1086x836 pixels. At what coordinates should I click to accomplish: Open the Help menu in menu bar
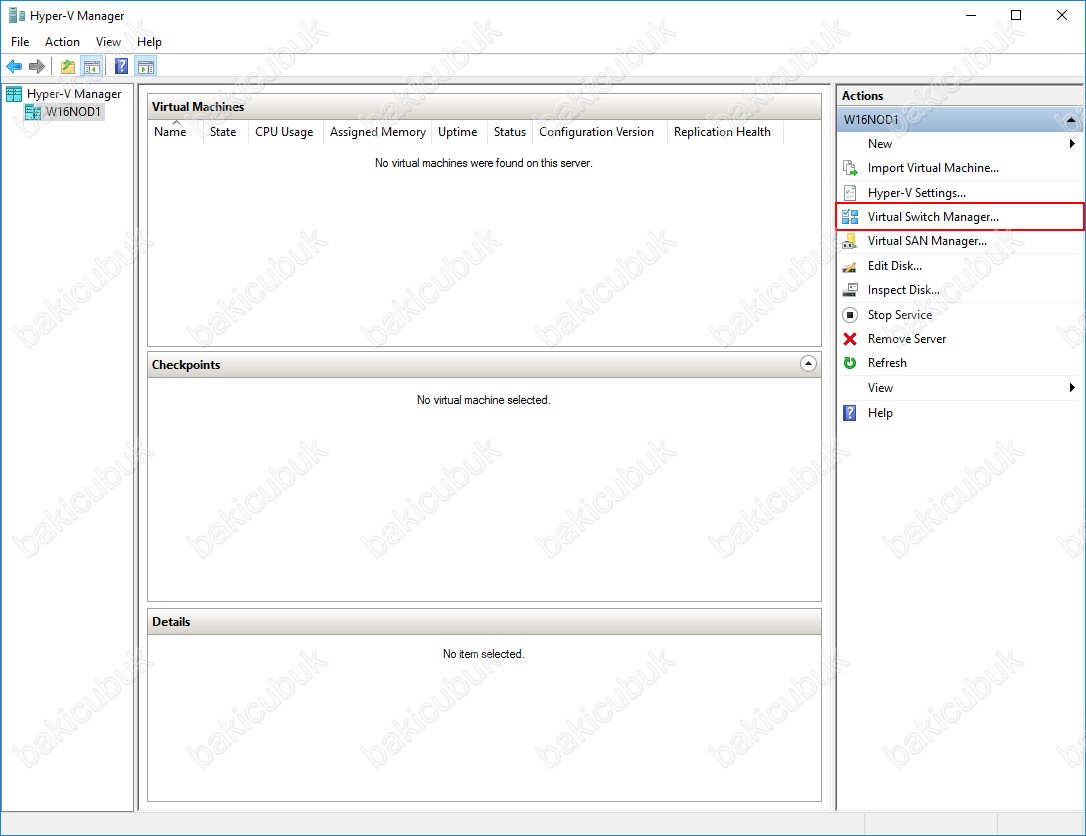tap(149, 42)
